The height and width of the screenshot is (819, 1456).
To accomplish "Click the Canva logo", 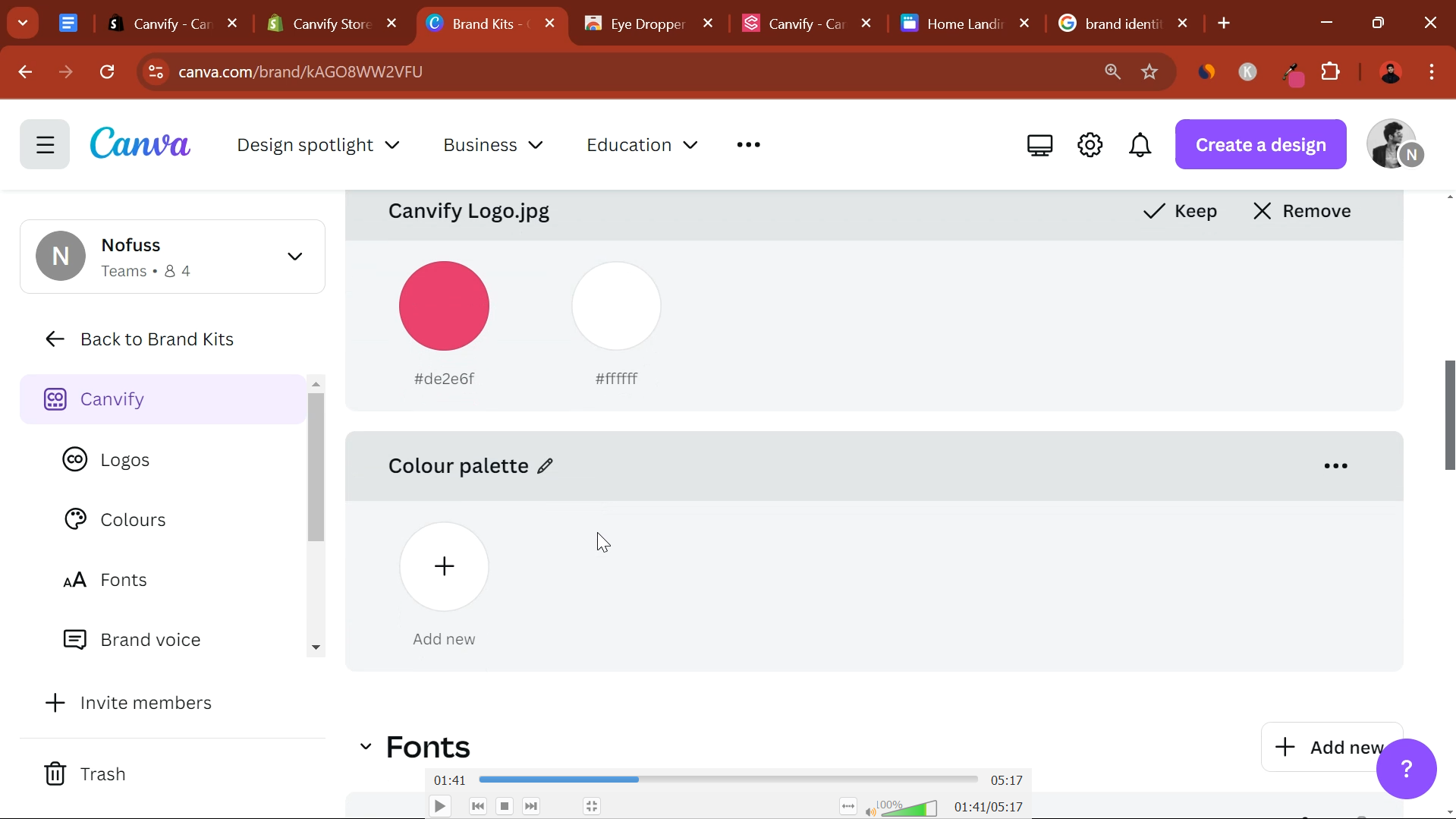I will [140, 143].
